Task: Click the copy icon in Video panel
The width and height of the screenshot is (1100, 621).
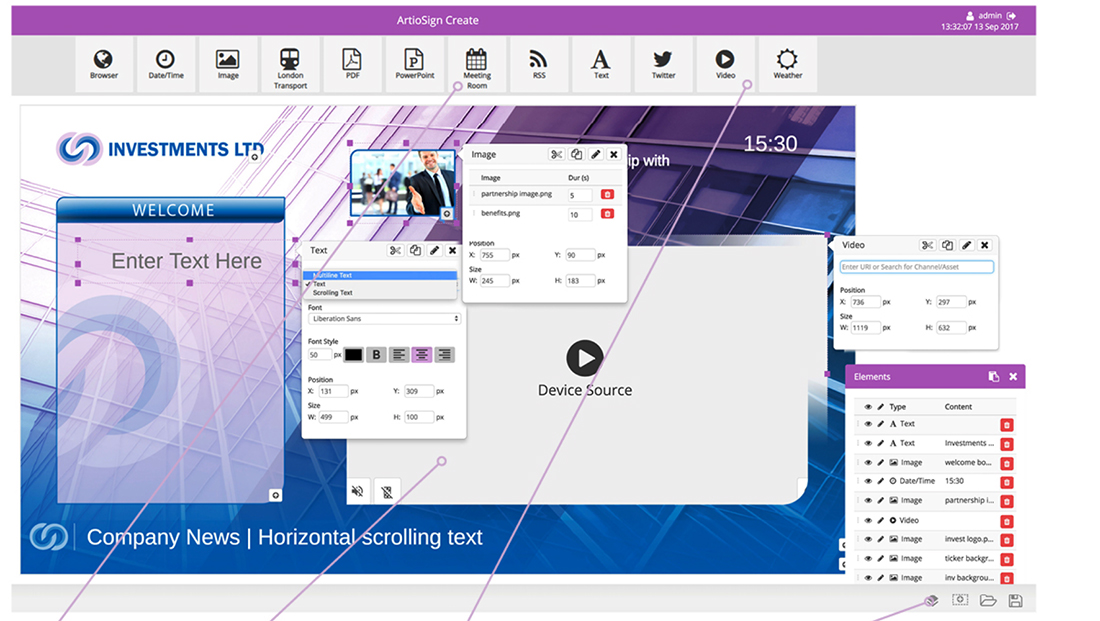Action: pyautogui.click(x=947, y=245)
